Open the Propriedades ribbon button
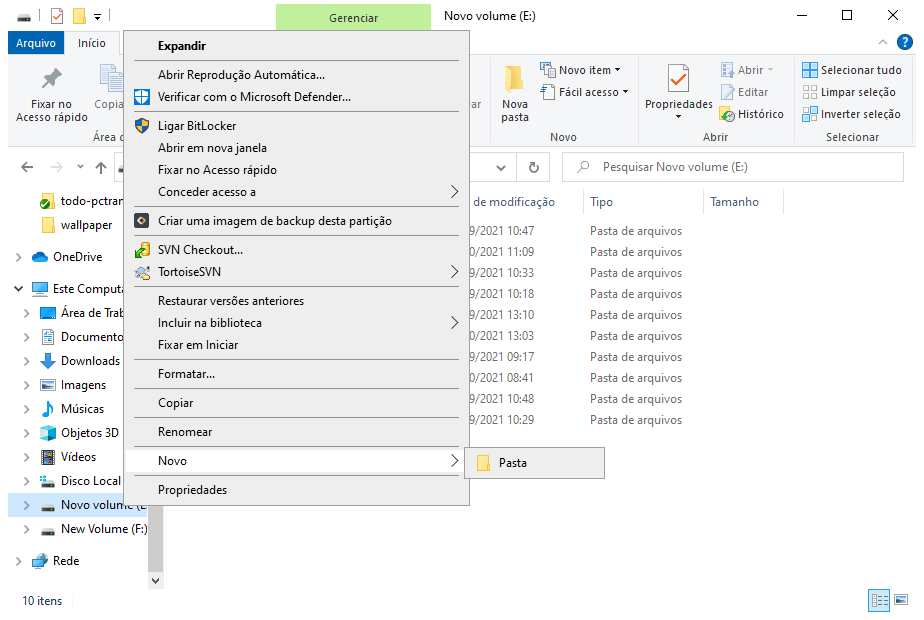 678,90
